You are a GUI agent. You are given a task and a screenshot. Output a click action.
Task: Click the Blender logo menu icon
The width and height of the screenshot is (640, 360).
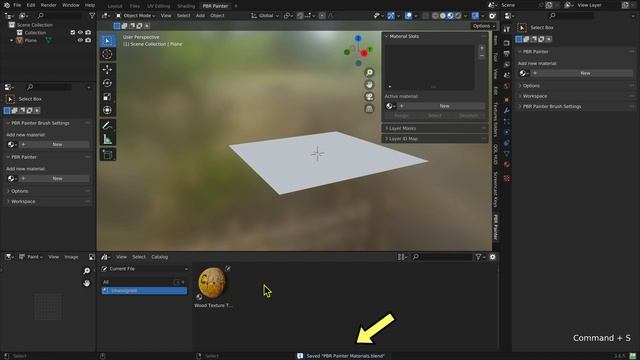pyautogui.click(x=7, y=5)
